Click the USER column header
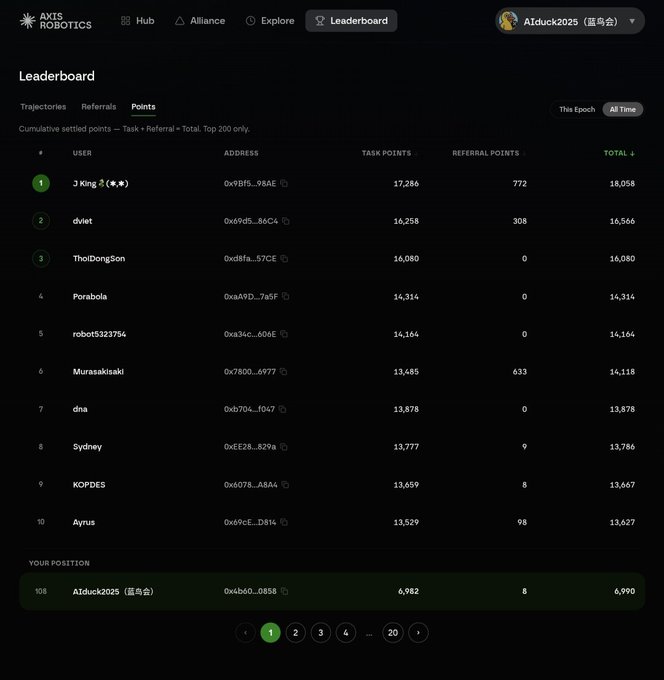The image size is (664, 680). 82,153
